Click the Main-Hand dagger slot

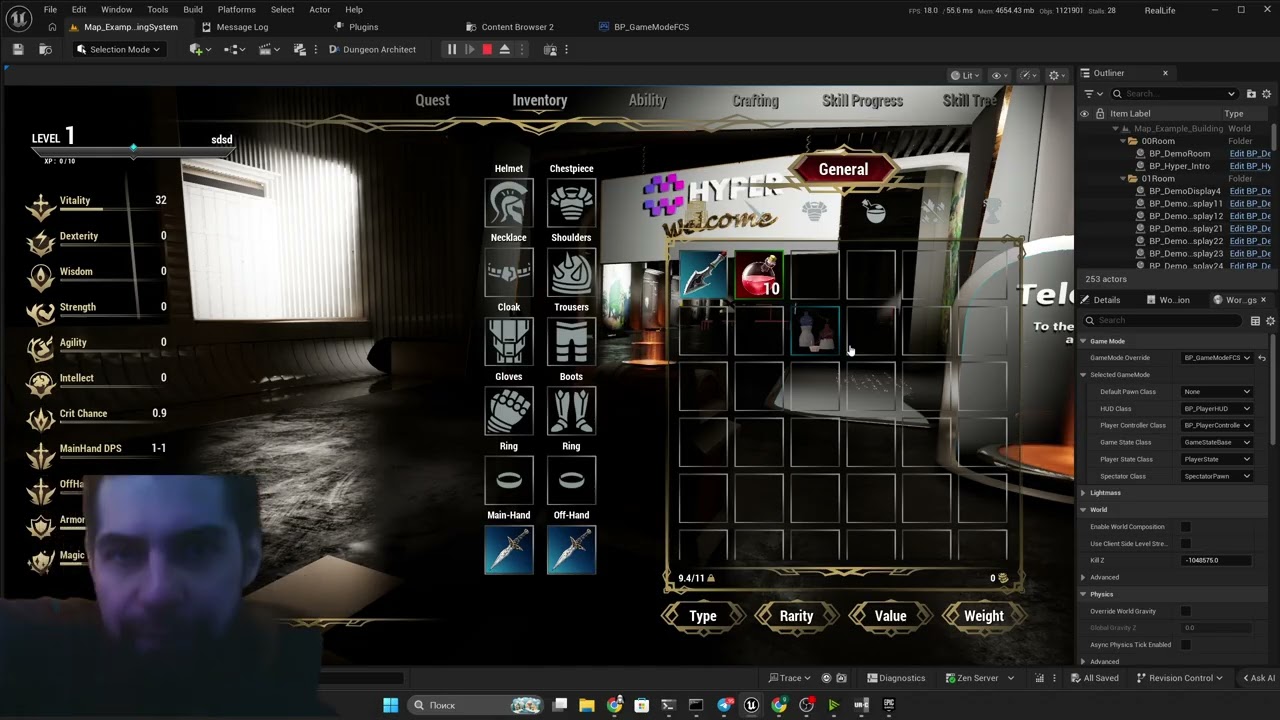(x=509, y=550)
